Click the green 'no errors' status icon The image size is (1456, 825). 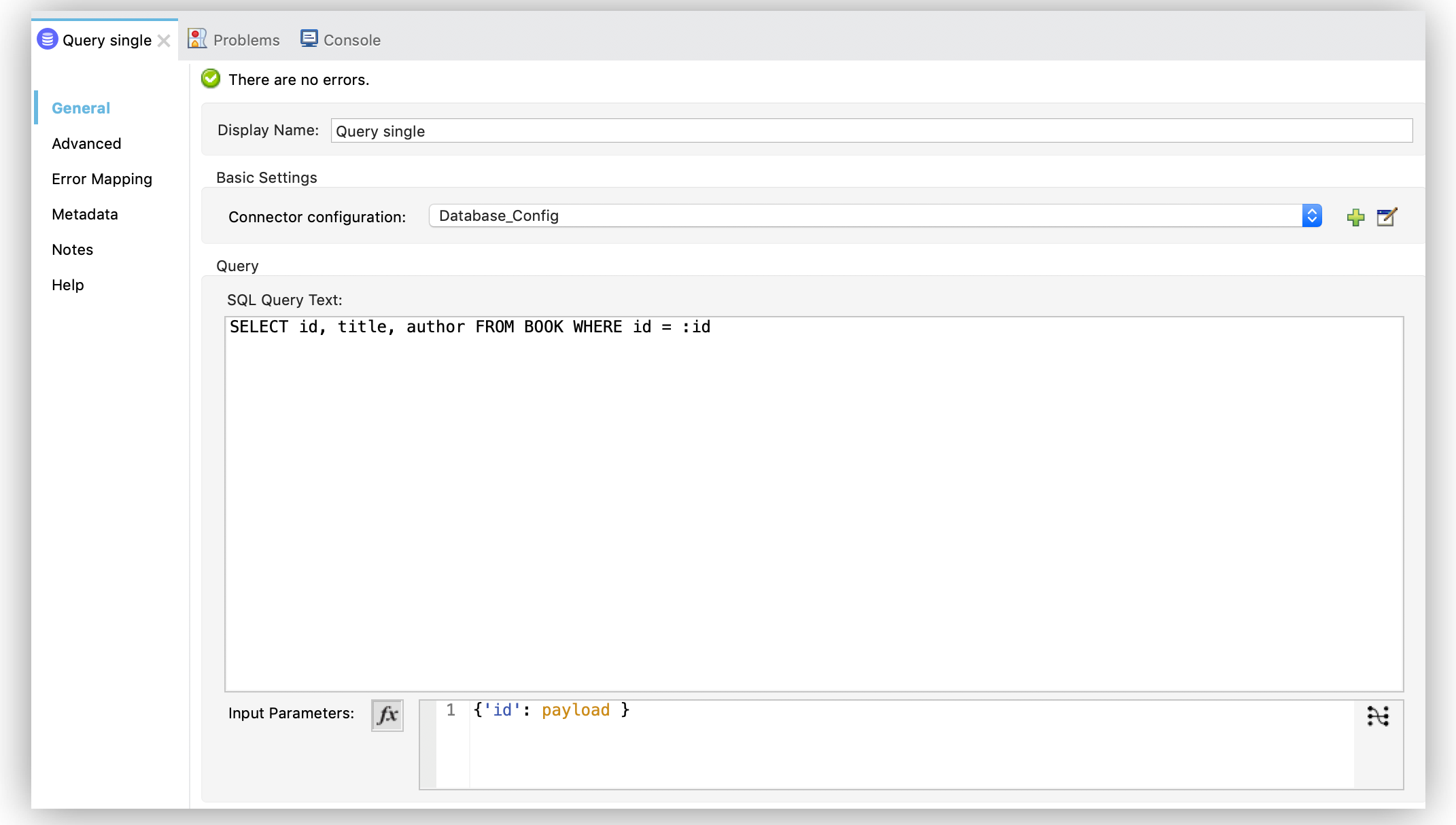[210, 79]
